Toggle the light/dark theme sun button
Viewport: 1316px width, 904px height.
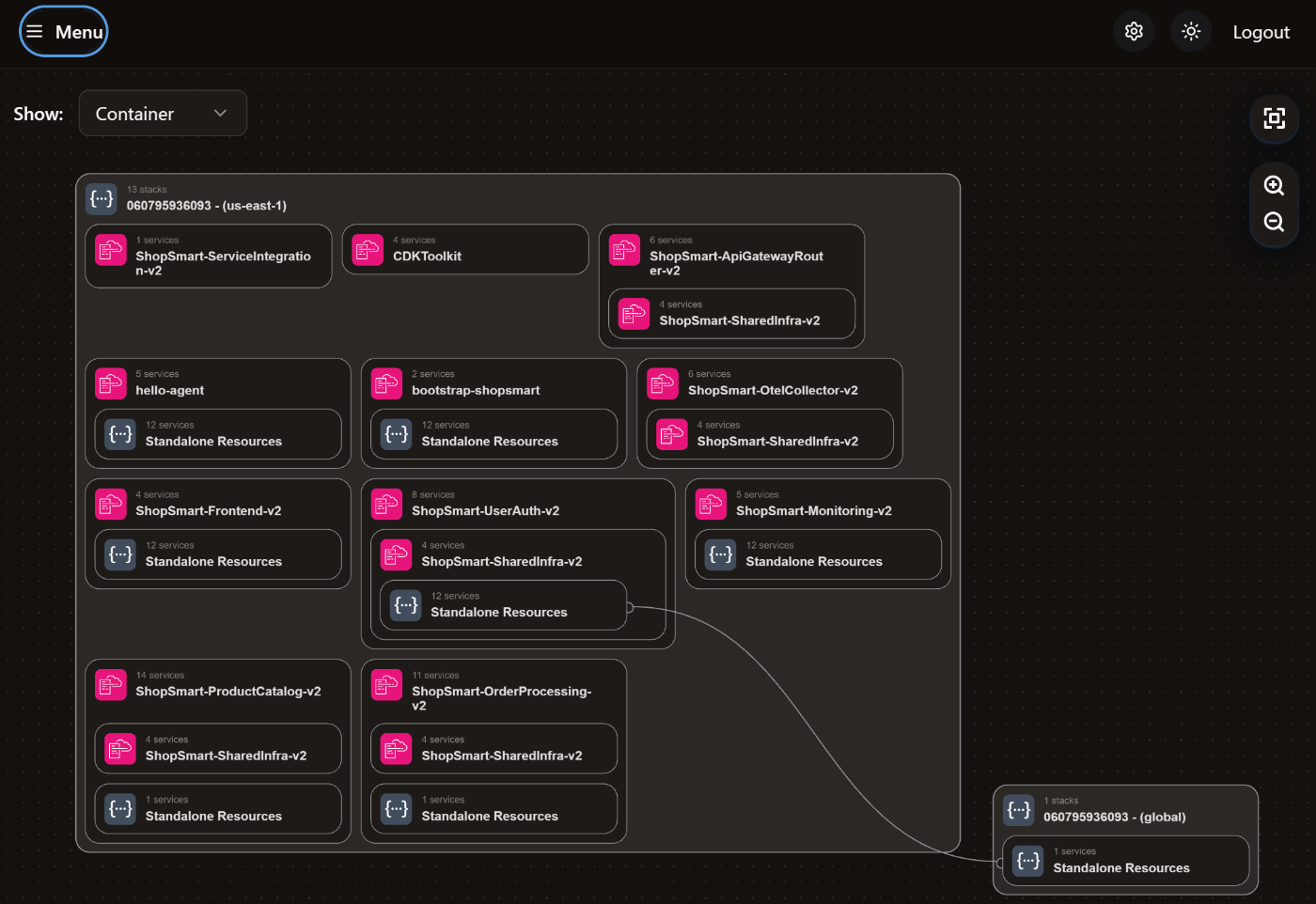pos(1191,31)
